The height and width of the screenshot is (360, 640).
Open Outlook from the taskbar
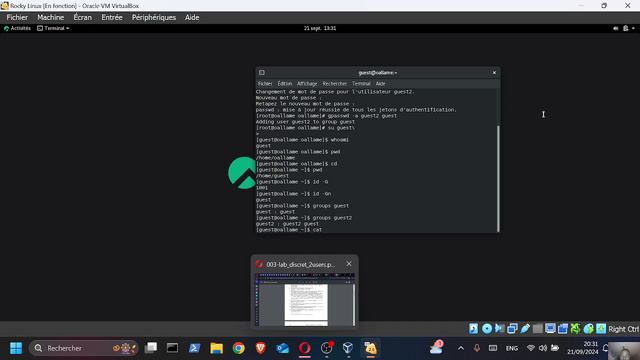282,348
